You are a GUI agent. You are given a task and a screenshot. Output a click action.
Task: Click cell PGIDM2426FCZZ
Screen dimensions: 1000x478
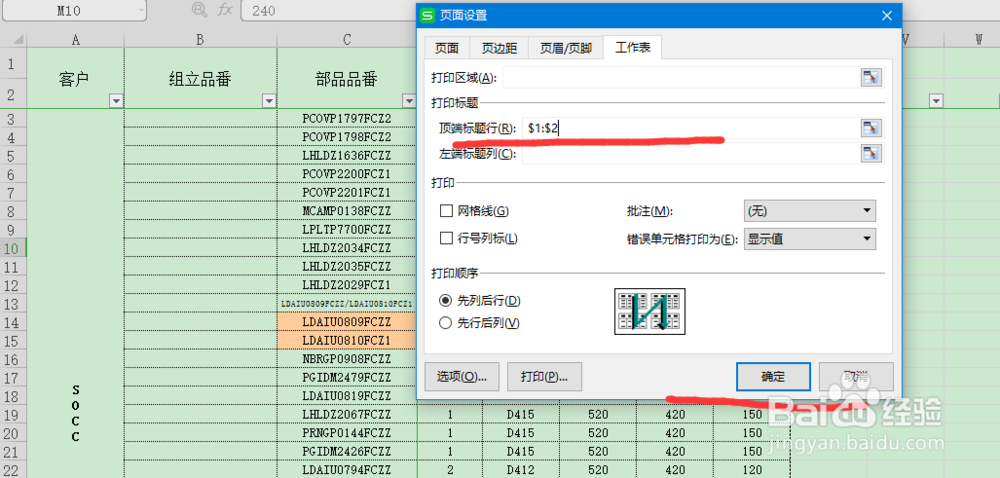point(347,451)
